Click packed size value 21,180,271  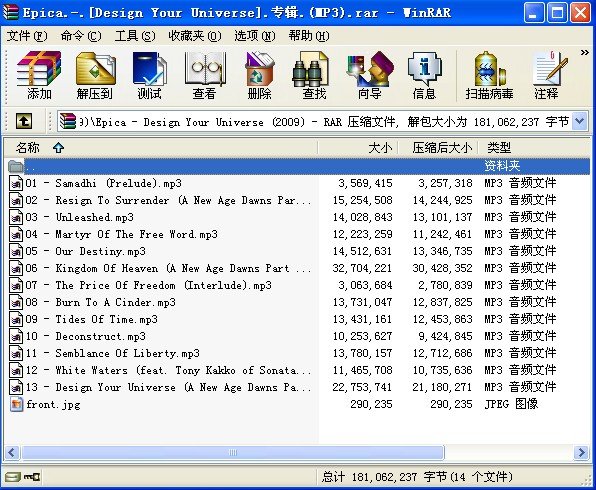pos(442,387)
